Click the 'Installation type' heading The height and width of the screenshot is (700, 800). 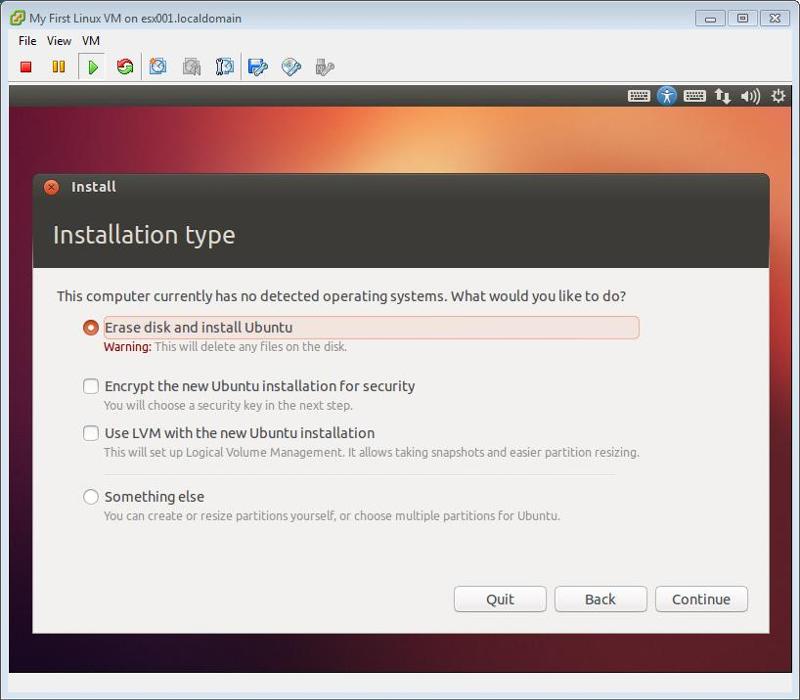click(x=144, y=236)
